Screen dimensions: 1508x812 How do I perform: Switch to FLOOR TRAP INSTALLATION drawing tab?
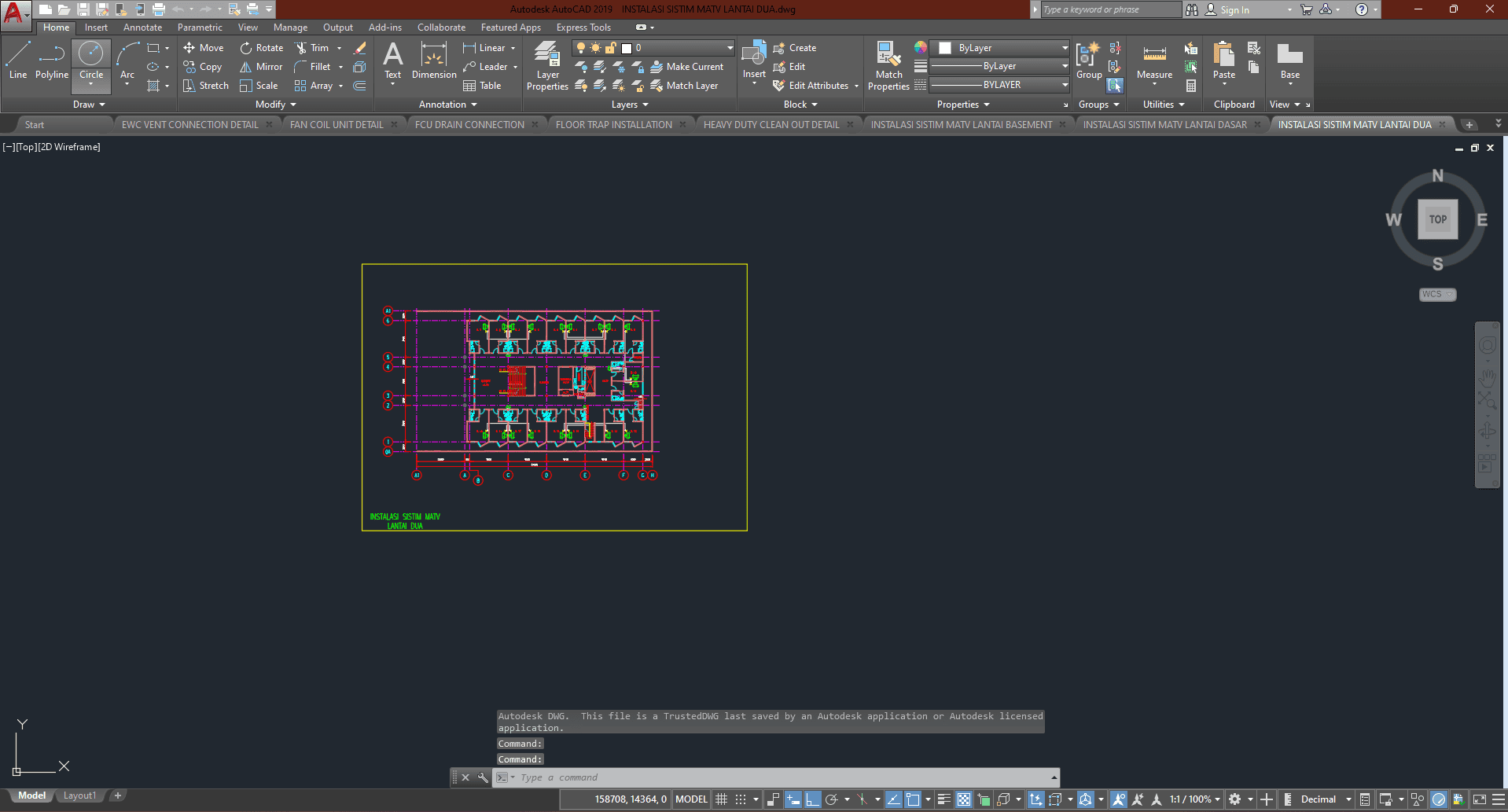coord(613,125)
